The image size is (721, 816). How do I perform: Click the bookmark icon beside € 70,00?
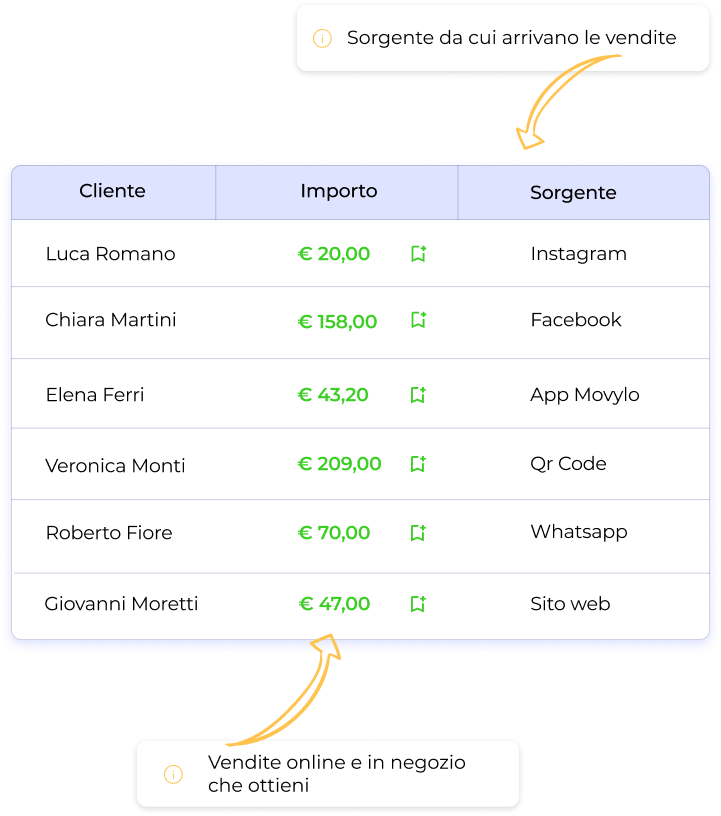tap(419, 532)
